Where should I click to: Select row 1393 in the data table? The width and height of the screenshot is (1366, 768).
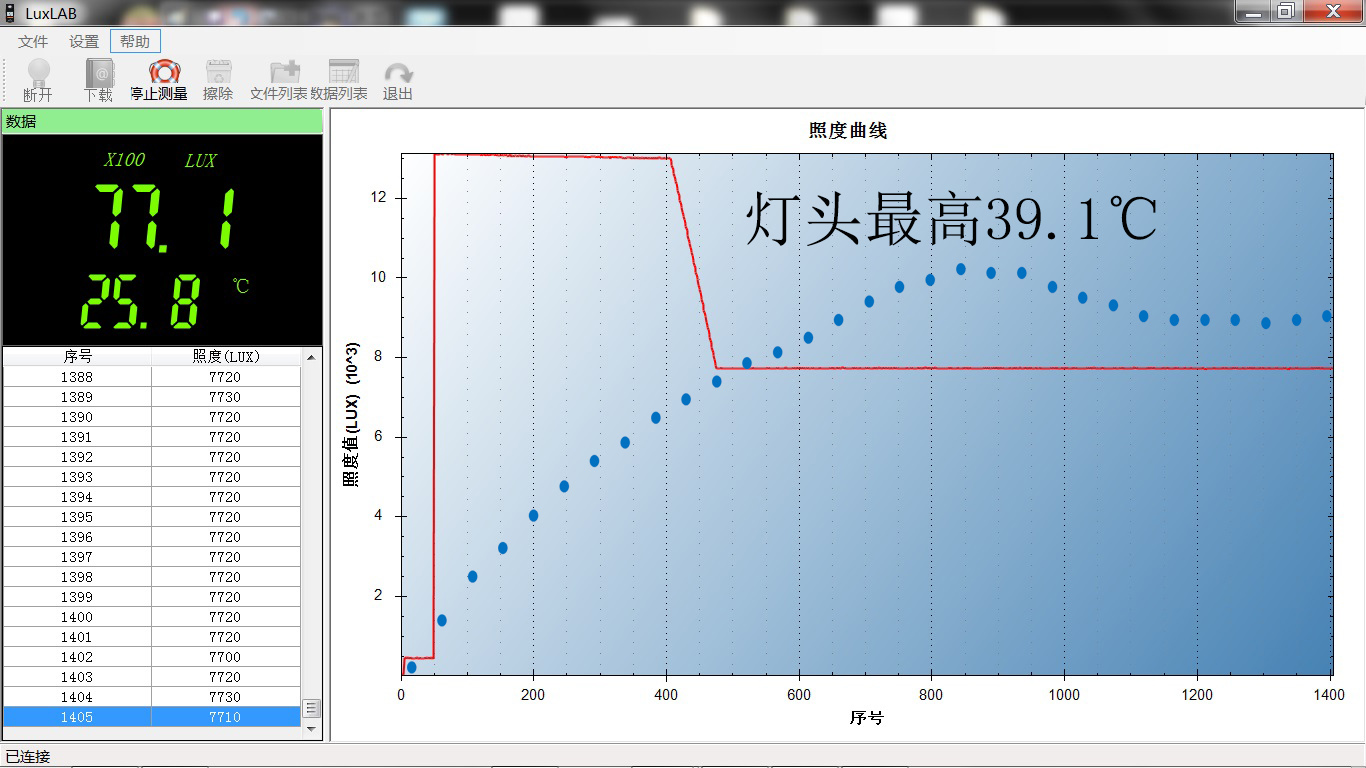pyautogui.click(x=152, y=477)
